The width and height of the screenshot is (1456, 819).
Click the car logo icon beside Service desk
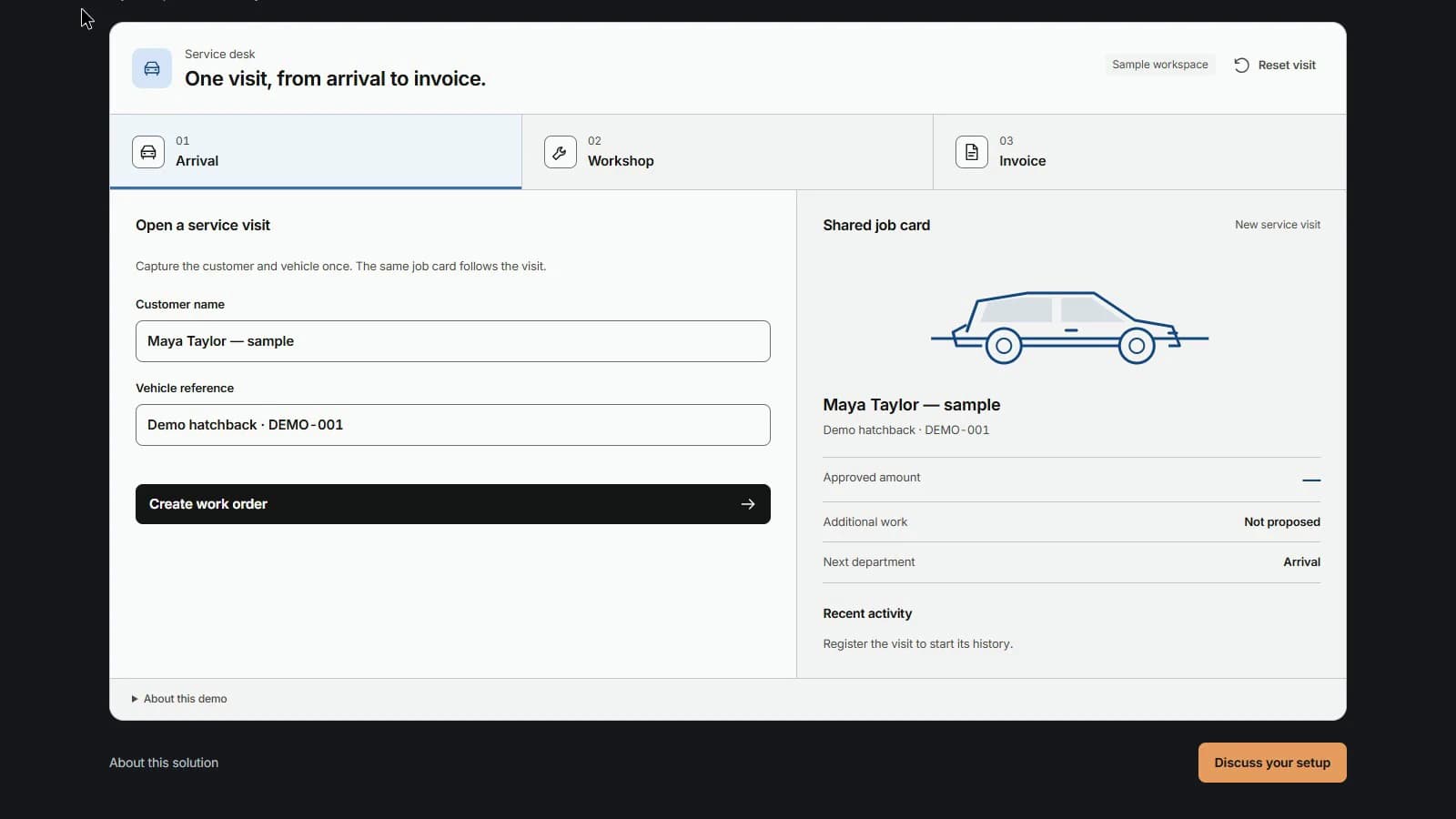pyautogui.click(x=152, y=68)
